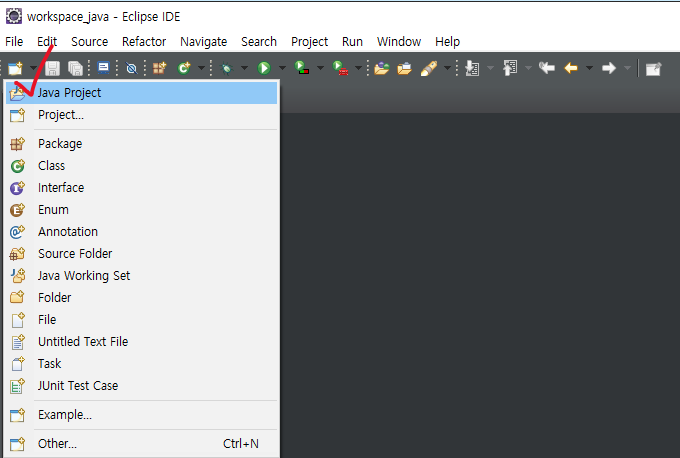Open dropdown arrow beside New Java Class
680x458 pixels.
coord(201,68)
